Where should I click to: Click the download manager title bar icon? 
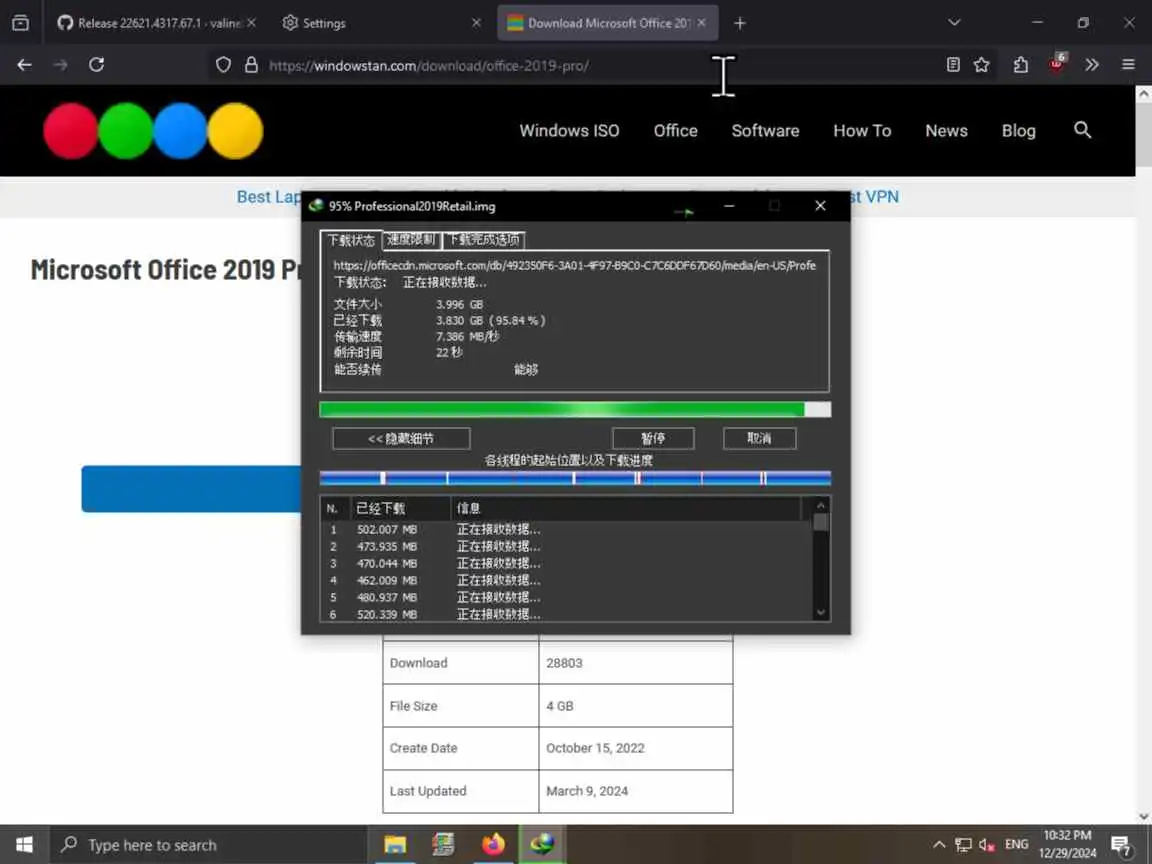316,206
